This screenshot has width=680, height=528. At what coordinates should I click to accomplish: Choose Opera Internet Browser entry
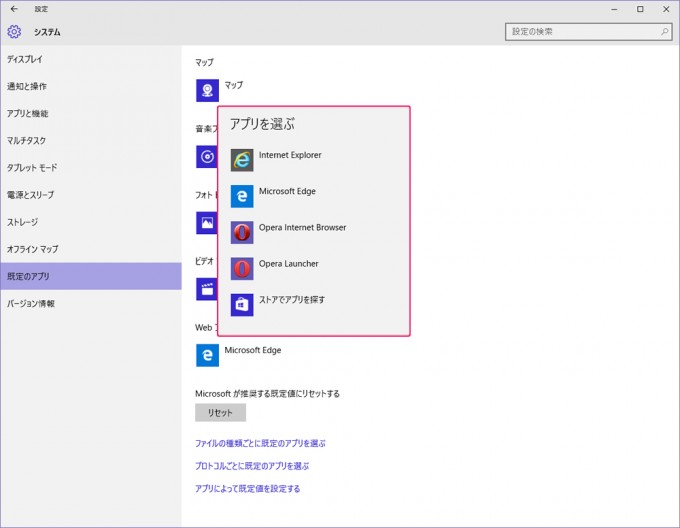point(313,232)
